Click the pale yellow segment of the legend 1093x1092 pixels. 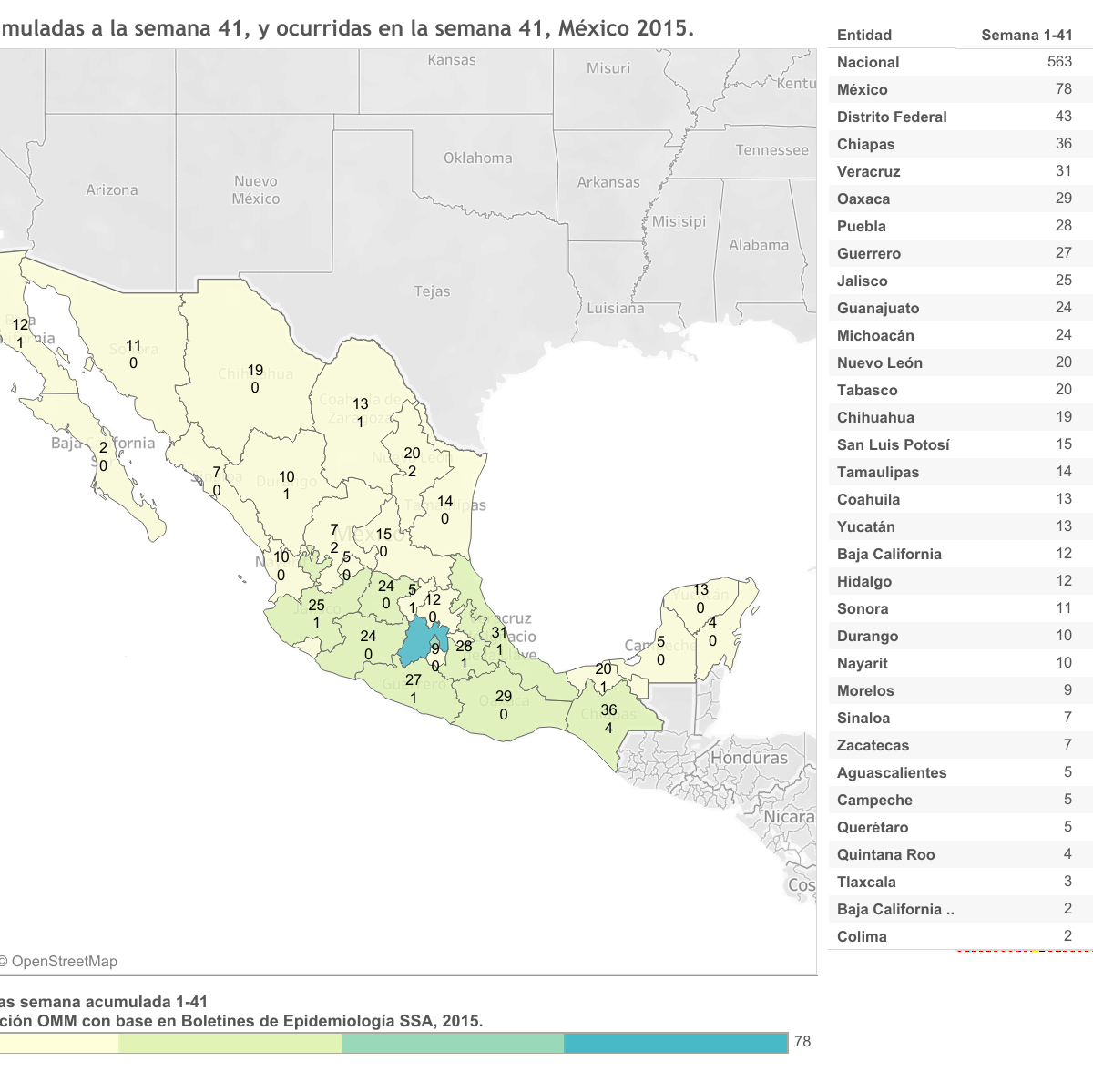point(59,1043)
